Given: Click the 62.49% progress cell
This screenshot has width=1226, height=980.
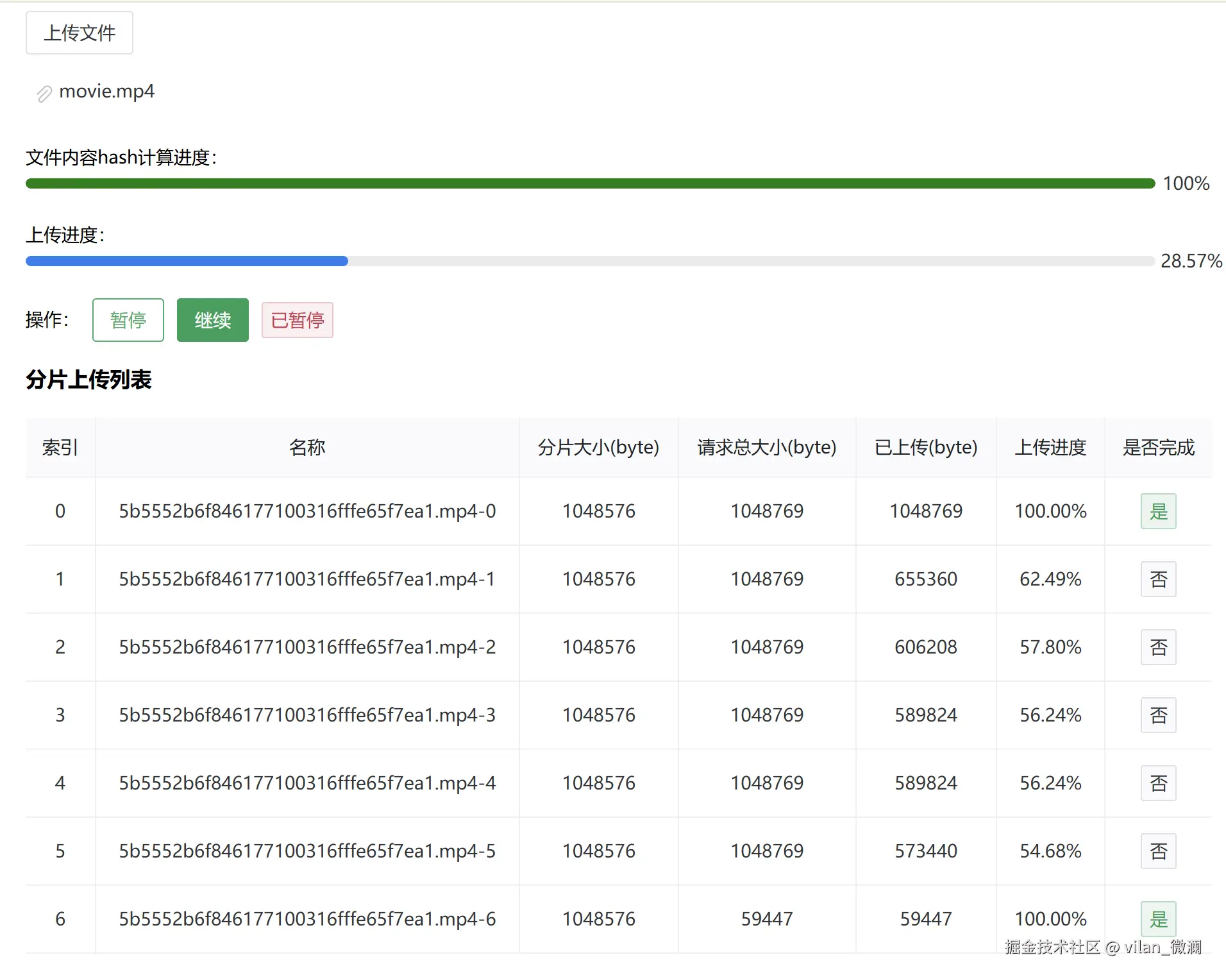Looking at the screenshot, I should click(1050, 579).
